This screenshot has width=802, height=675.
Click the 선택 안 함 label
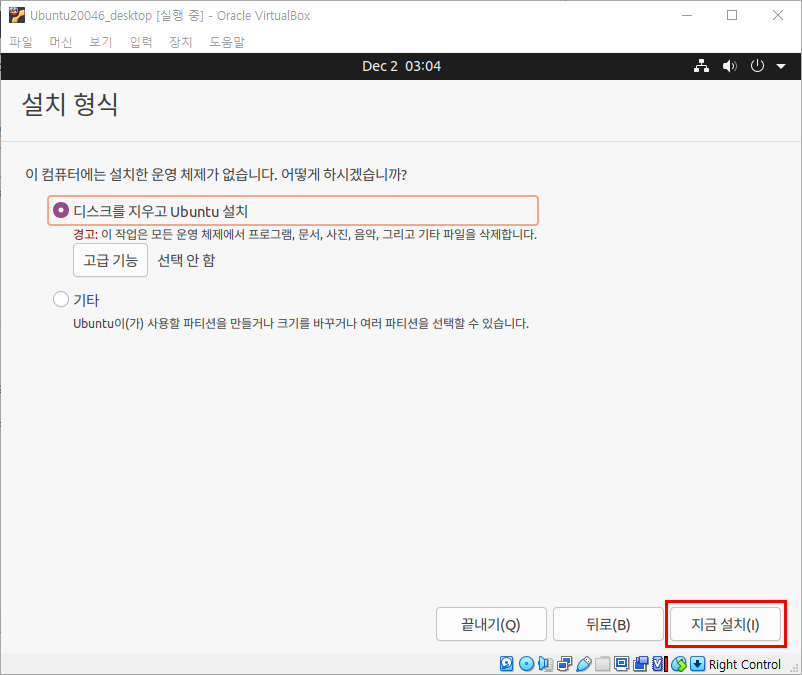pos(186,260)
